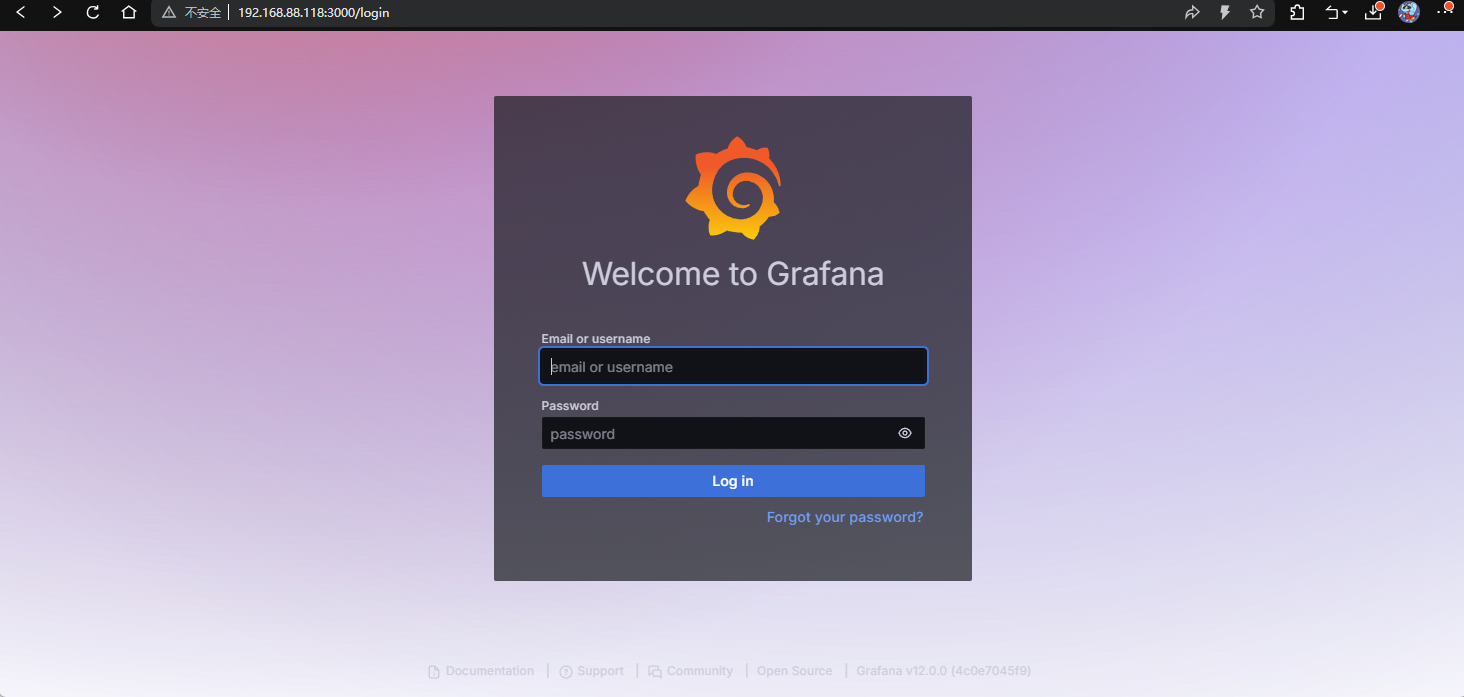Click the Password field label
The image size is (1464, 697).
pos(570,406)
